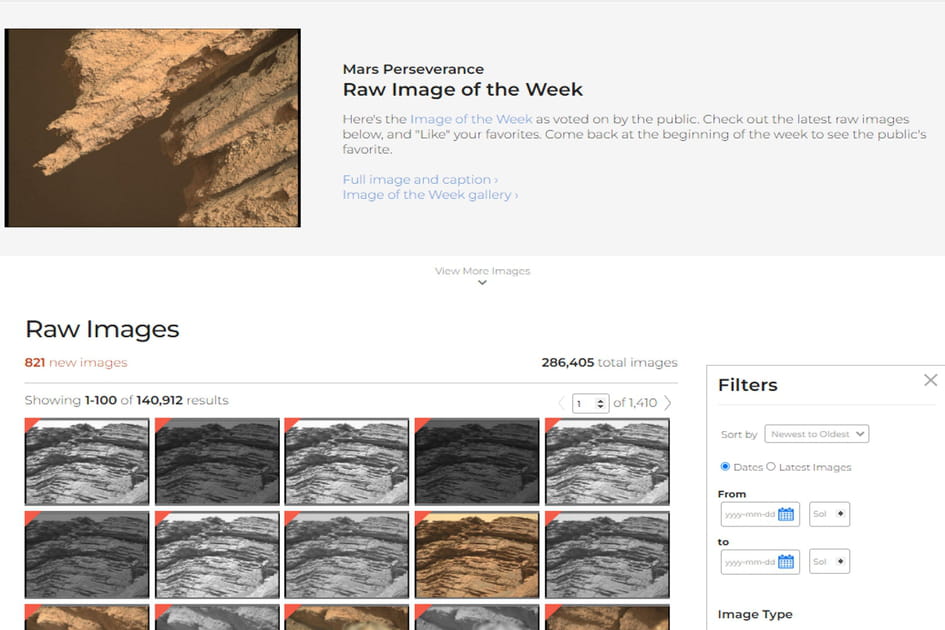This screenshot has height=630, width=945.
Task: Open the second thumbnail in second row
Action: tap(217, 555)
